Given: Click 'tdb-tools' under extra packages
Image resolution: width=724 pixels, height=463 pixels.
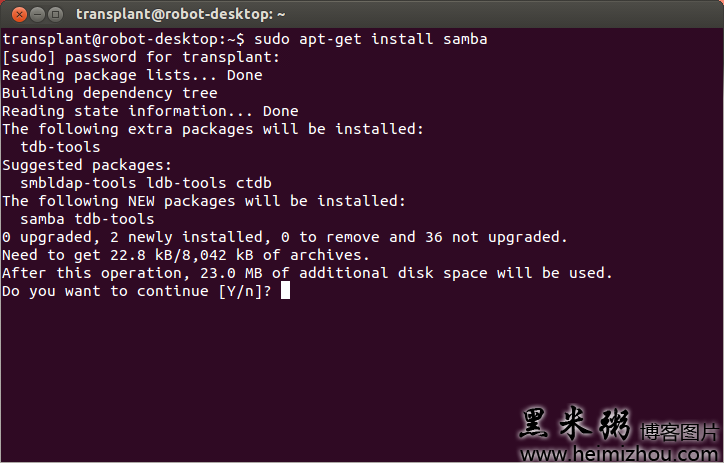Looking at the screenshot, I should point(60,147).
